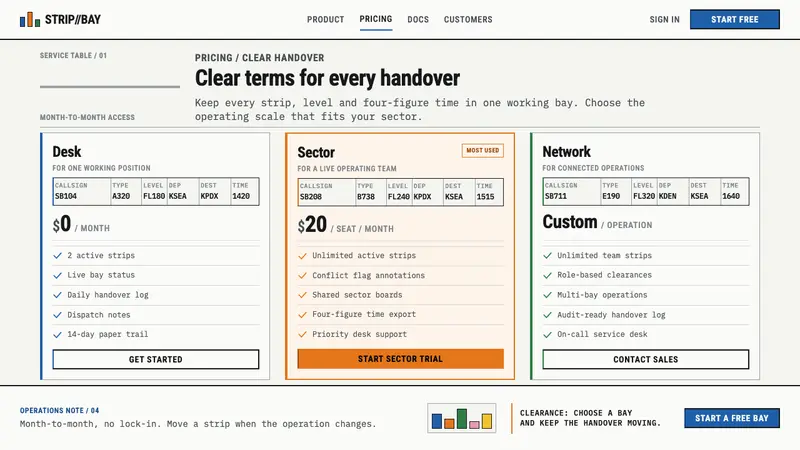Click the checkmark beside "Unlimited active strips"
Image resolution: width=800 pixels, height=450 pixels.
click(303, 256)
